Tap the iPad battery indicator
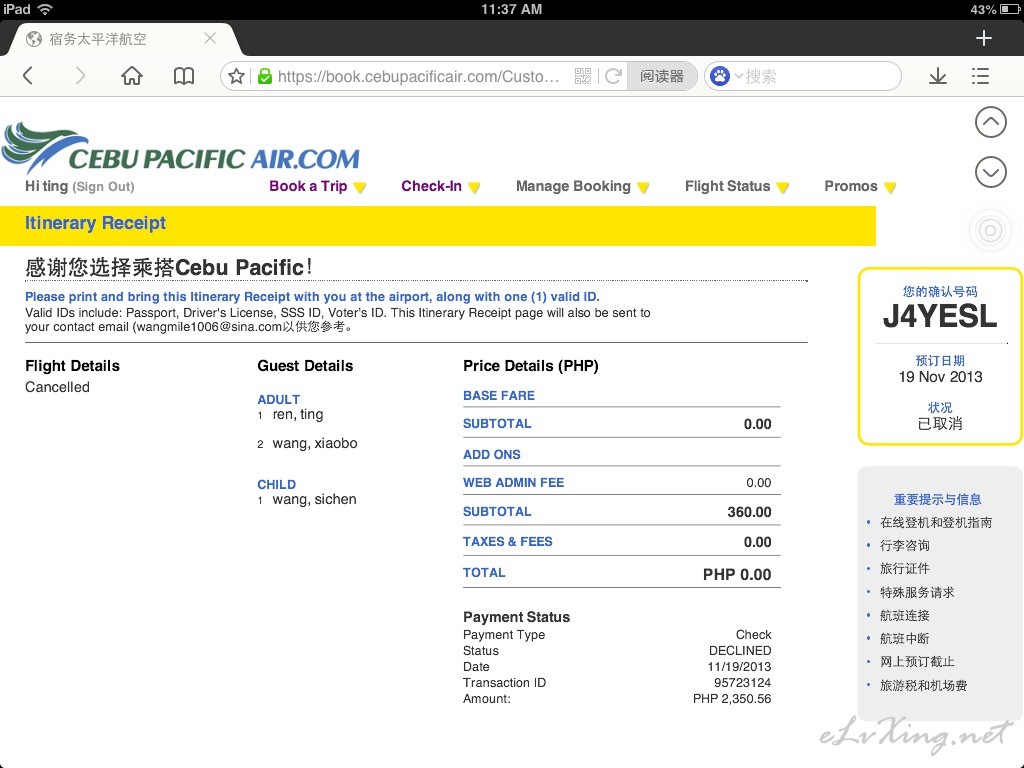 tap(1010, 9)
